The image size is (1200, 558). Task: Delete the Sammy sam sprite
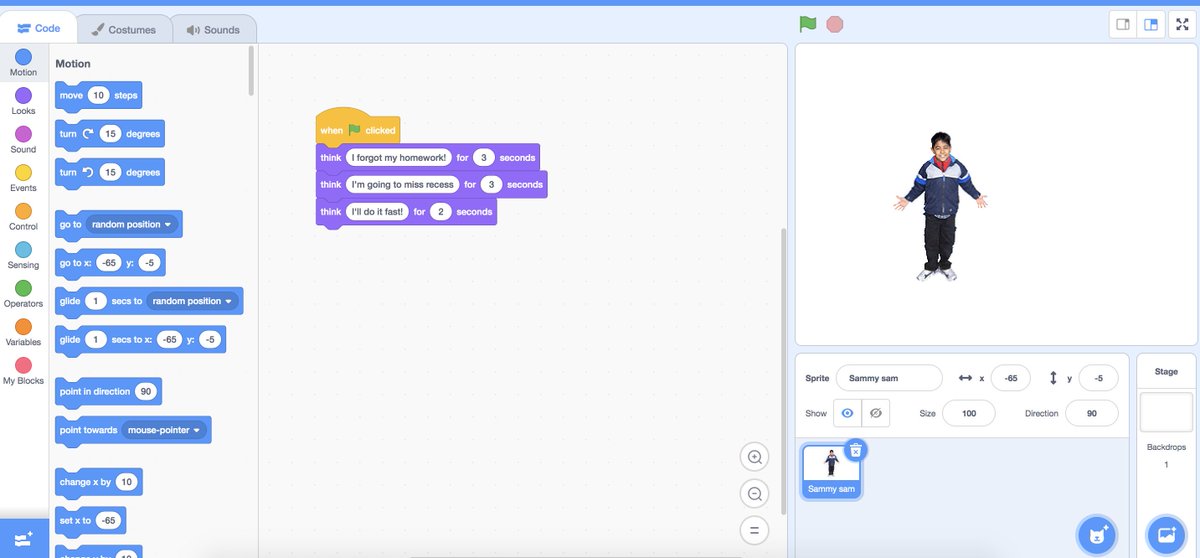click(855, 450)
